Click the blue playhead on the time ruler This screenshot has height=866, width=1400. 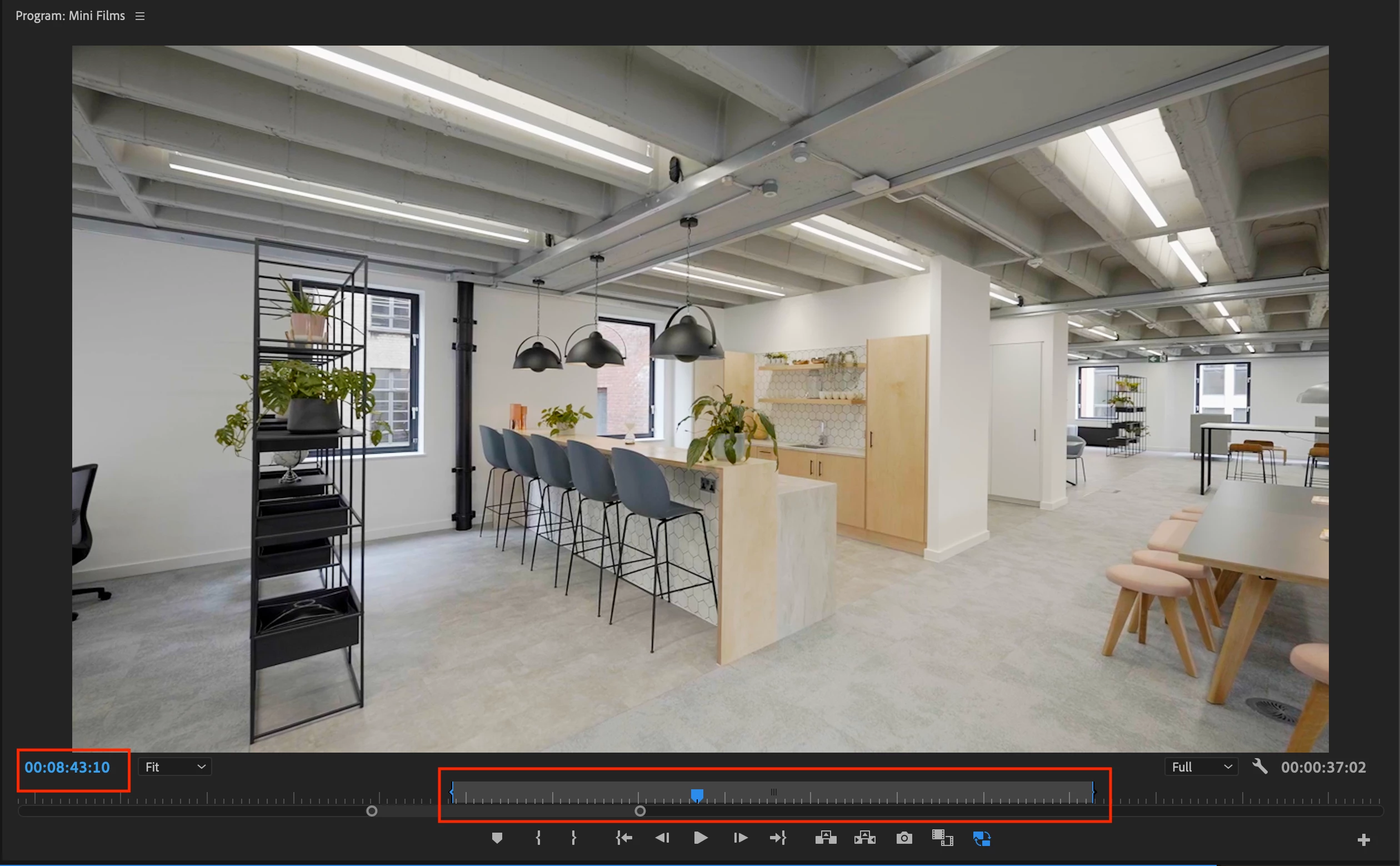(697, 795)
